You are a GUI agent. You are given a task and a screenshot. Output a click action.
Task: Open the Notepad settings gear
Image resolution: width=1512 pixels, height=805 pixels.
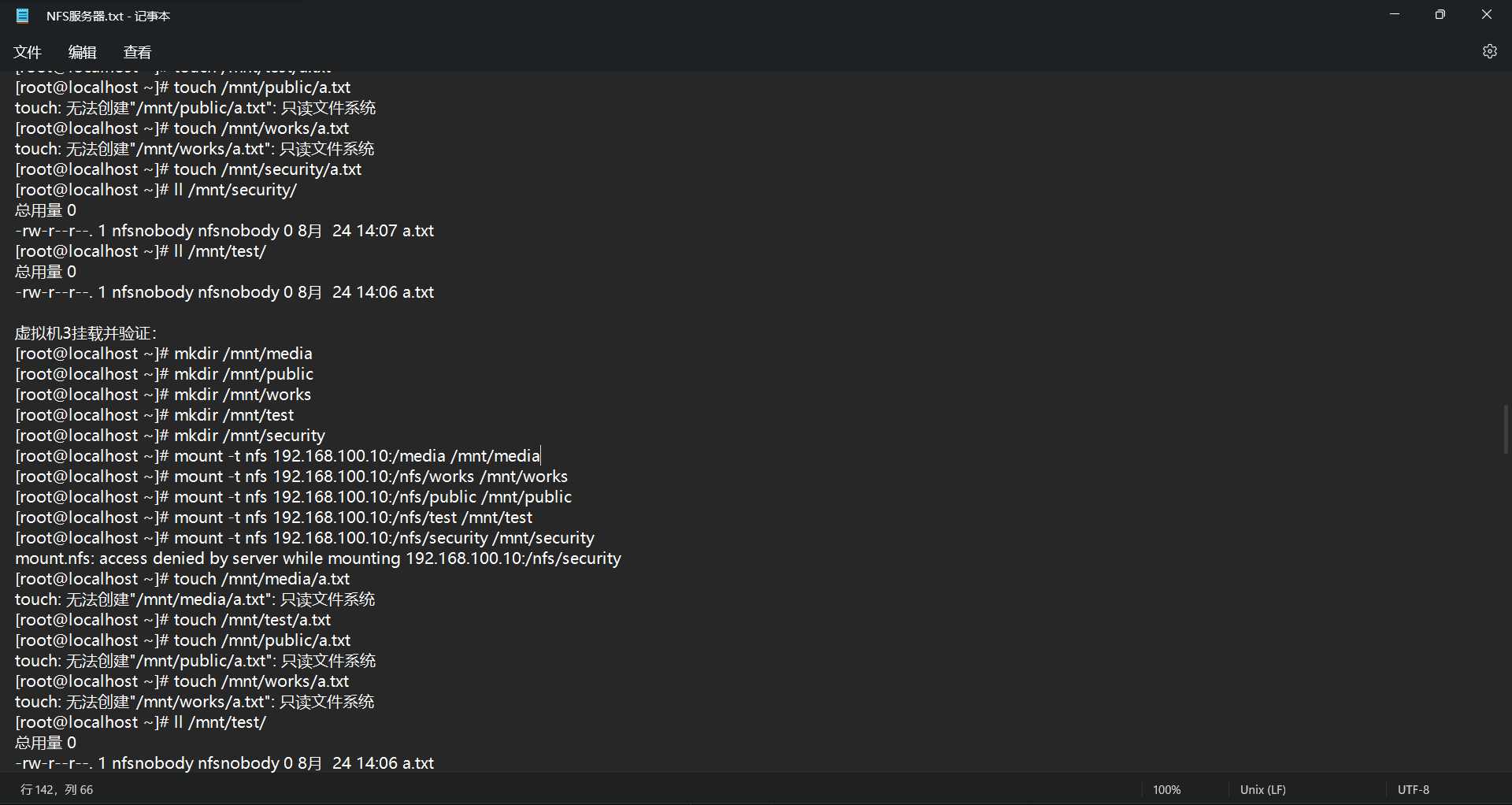pyautogui.click(x=1489, y=51)
